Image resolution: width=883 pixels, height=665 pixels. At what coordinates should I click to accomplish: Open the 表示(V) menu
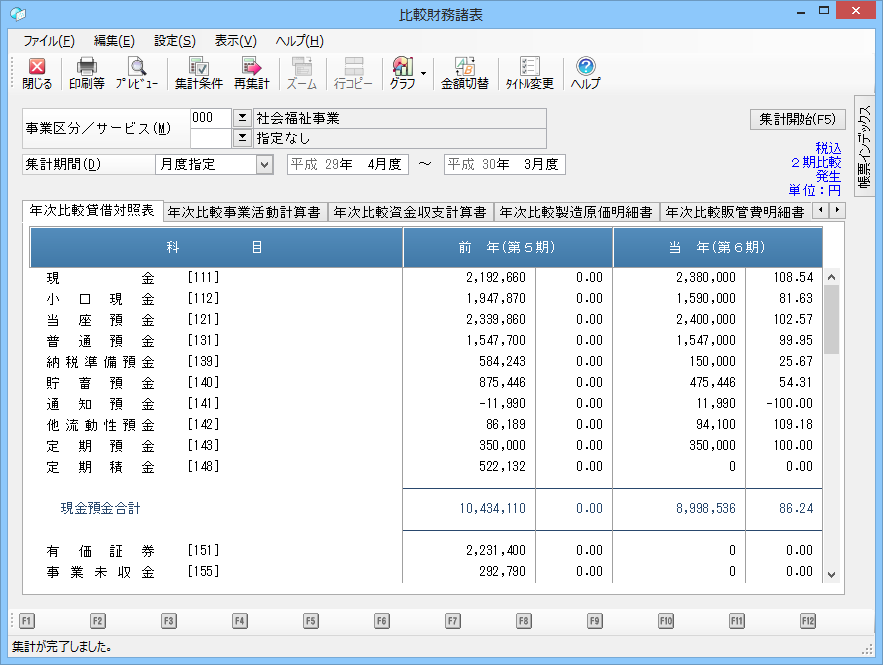(x=235, y=41)
